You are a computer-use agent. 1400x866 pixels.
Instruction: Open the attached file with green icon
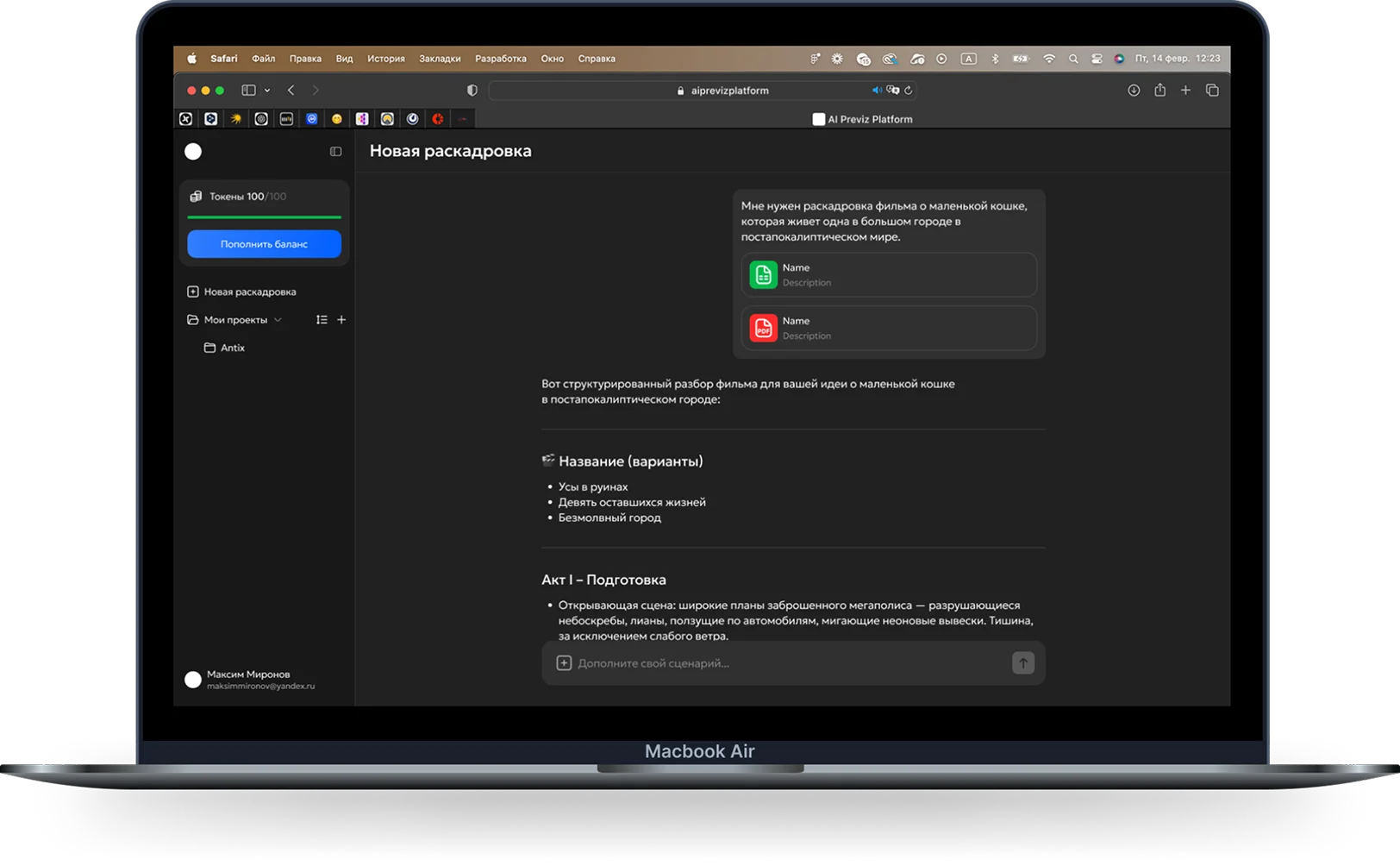pos(889,275)
